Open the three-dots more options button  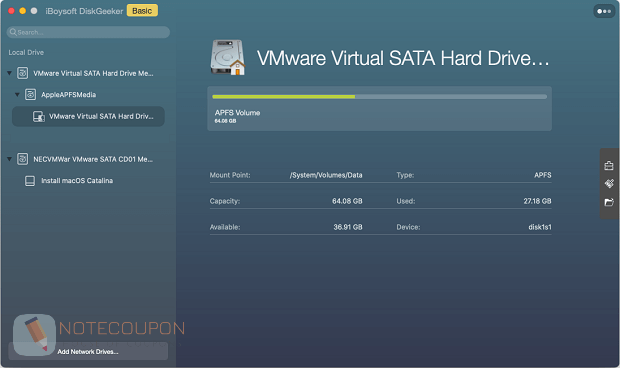[604, 11]
